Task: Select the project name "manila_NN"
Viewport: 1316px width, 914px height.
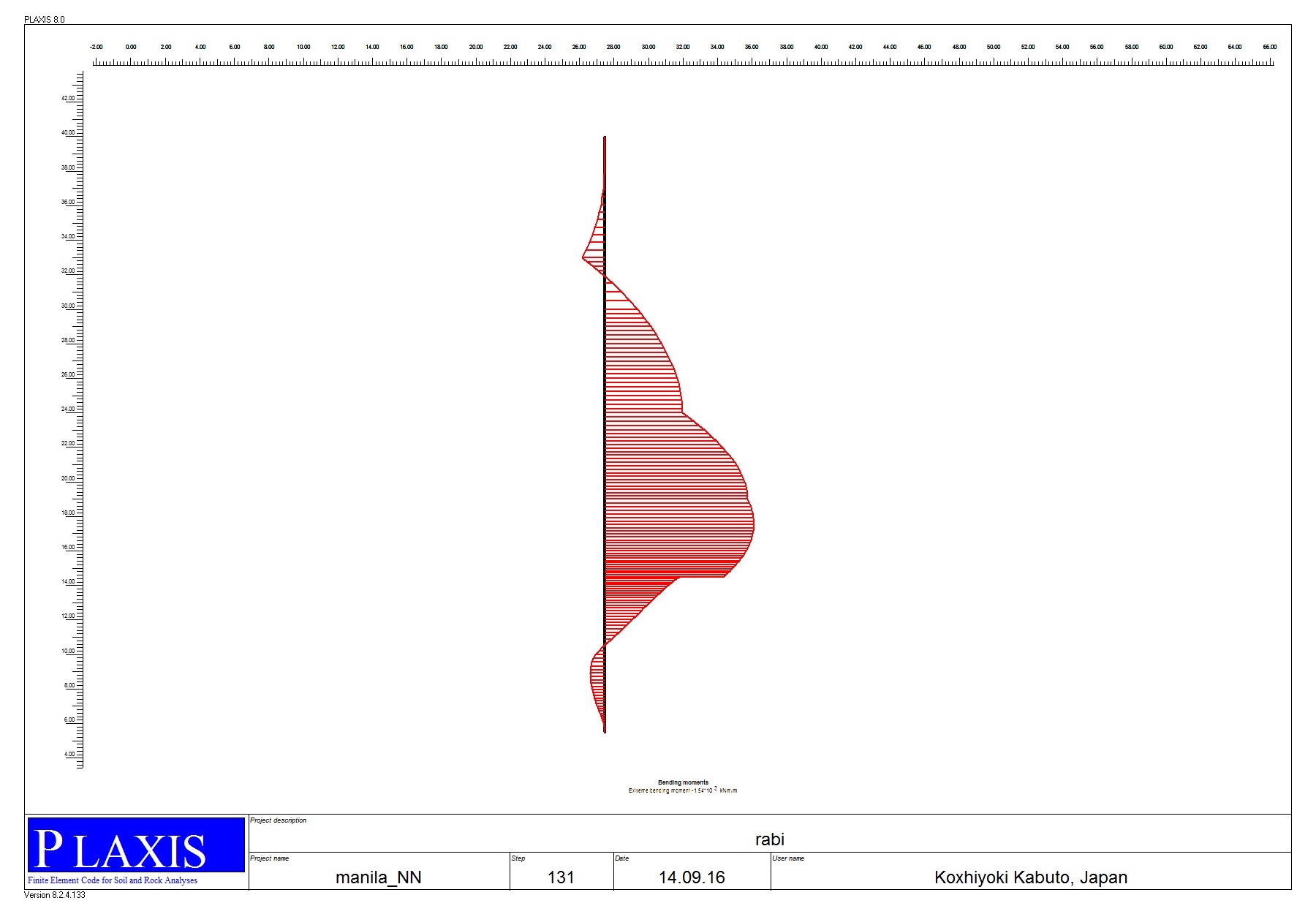Action: (x=379, y=877)
